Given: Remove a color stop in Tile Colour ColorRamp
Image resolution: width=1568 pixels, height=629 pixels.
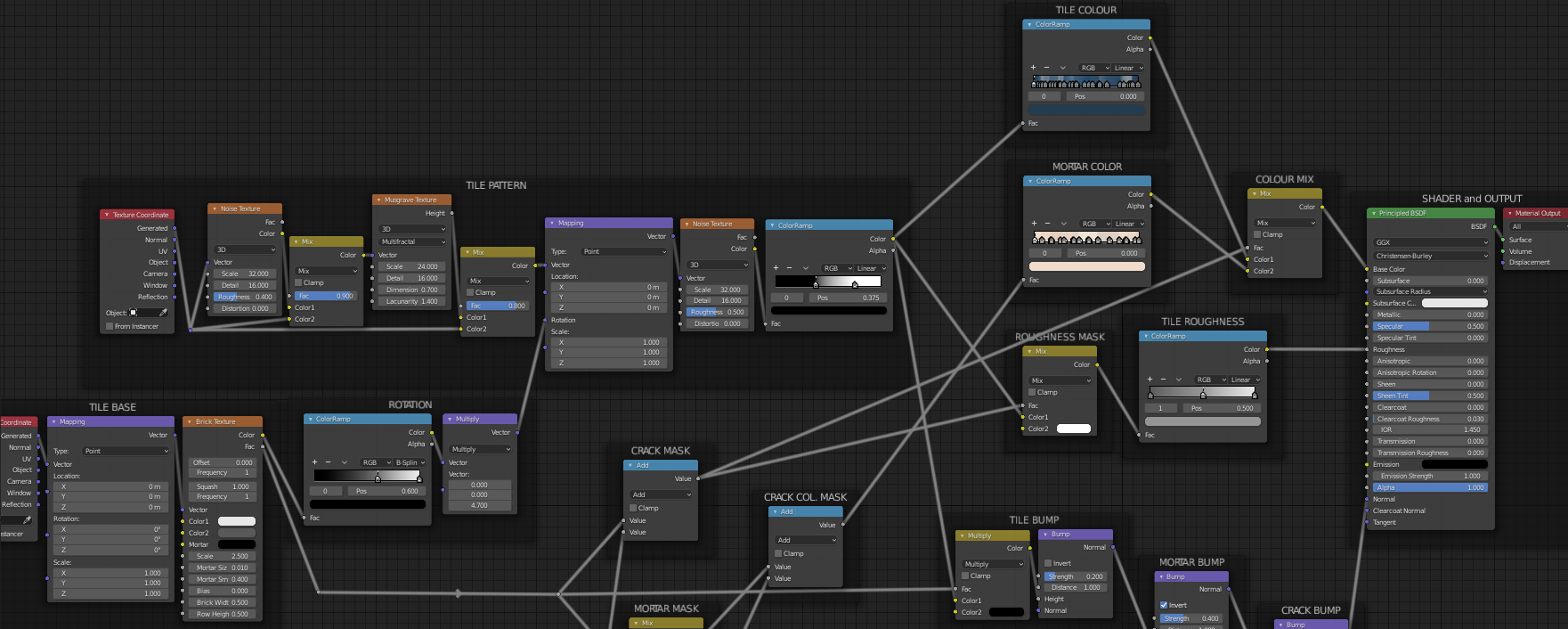Looking at the screenshot, I should click(x=1046, y=68).
